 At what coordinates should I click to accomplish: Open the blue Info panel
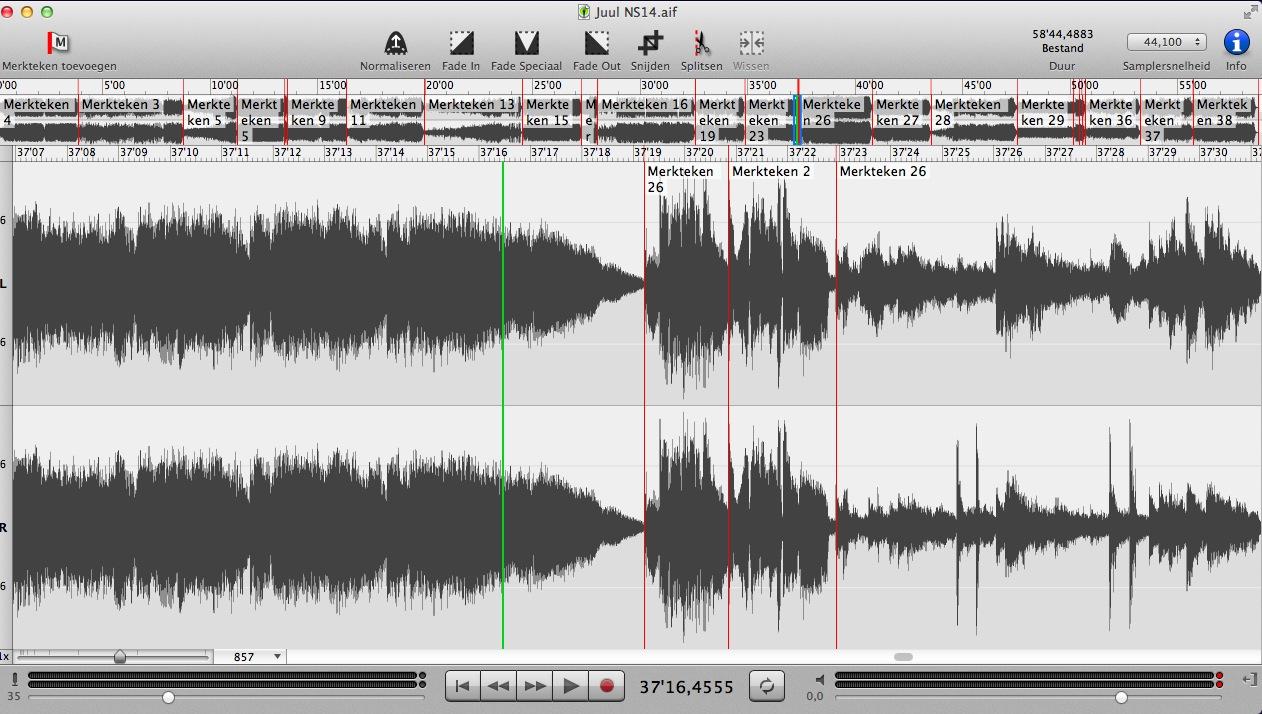click(1236, 43)
